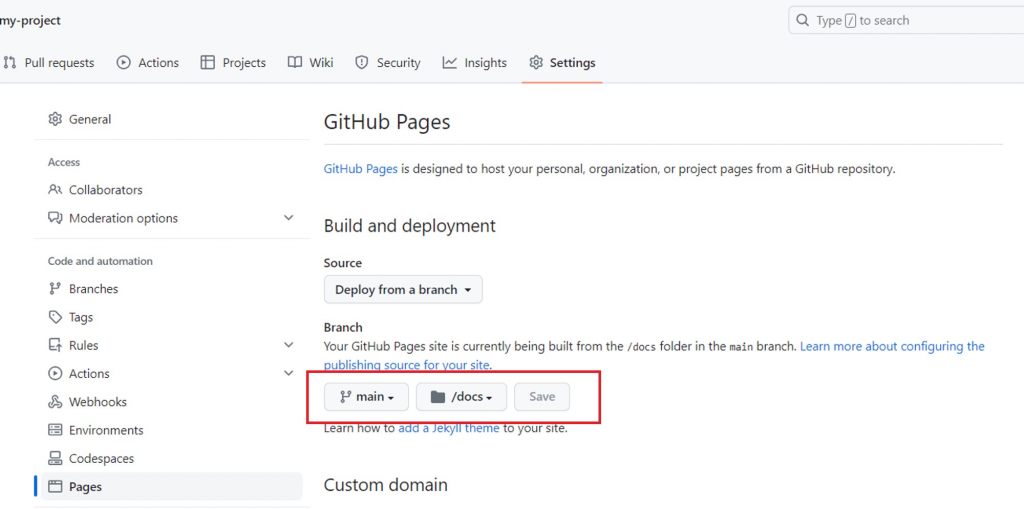Click the Moderation options comment icon
1024x509 pixels.
tap(55, 218)
